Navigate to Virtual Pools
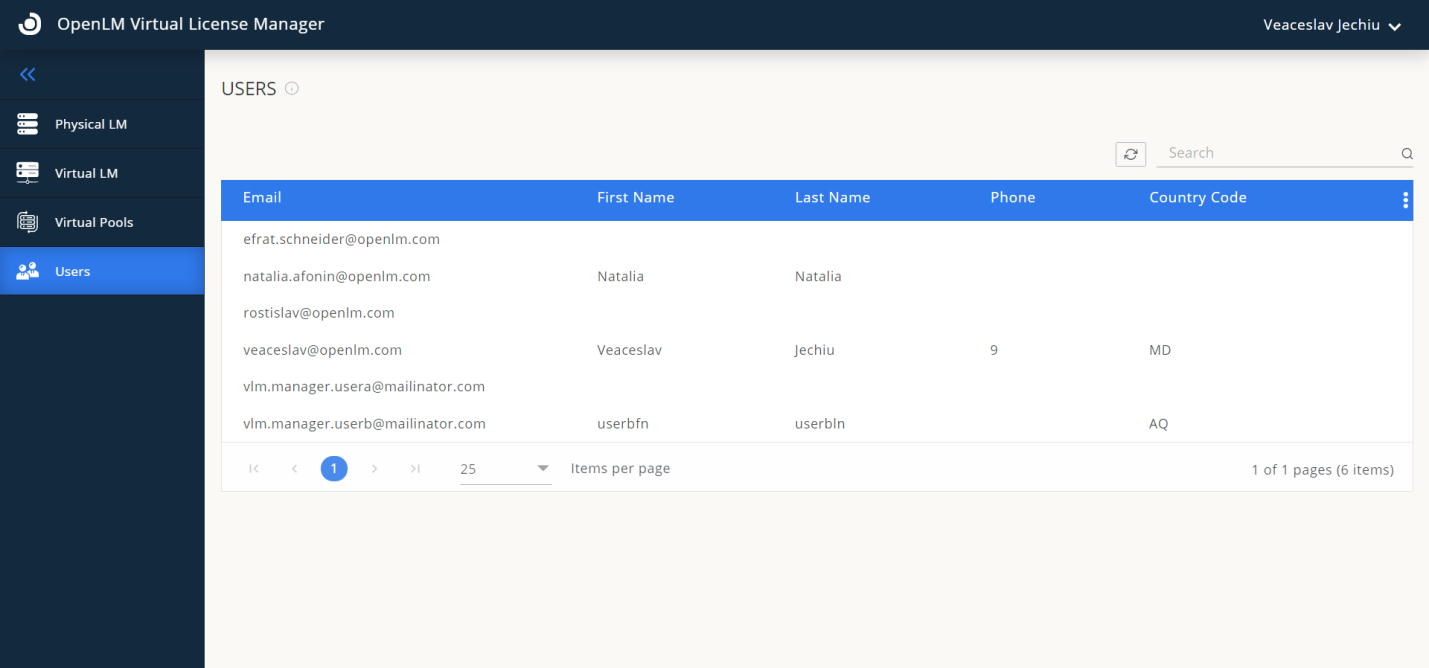The image size is (1429, 668). [x=93, y=223]
